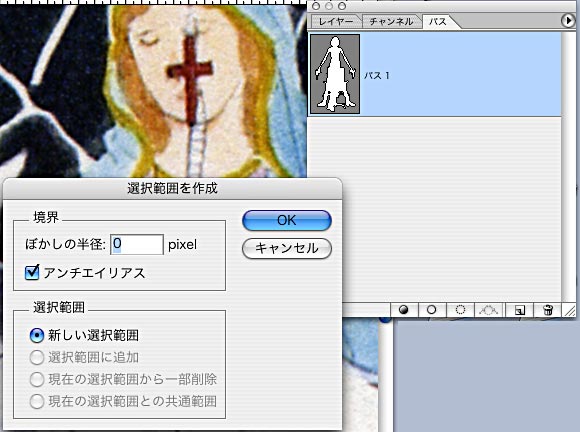Click the make work path from selection icon

tap(489, 310)
